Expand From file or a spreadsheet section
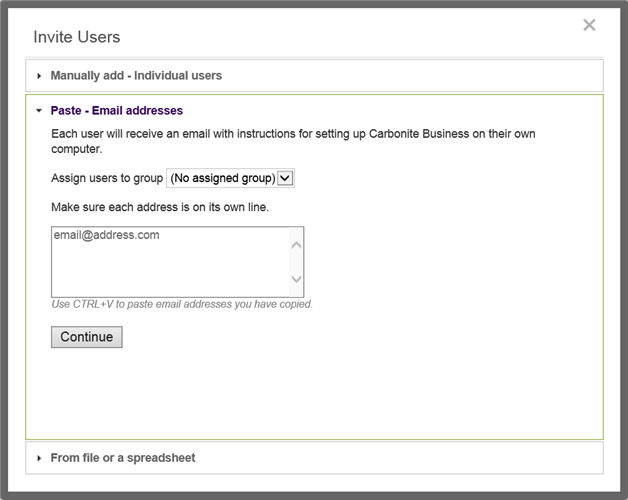The width and height of the screenshot is (628, 500). pos(314,458)
